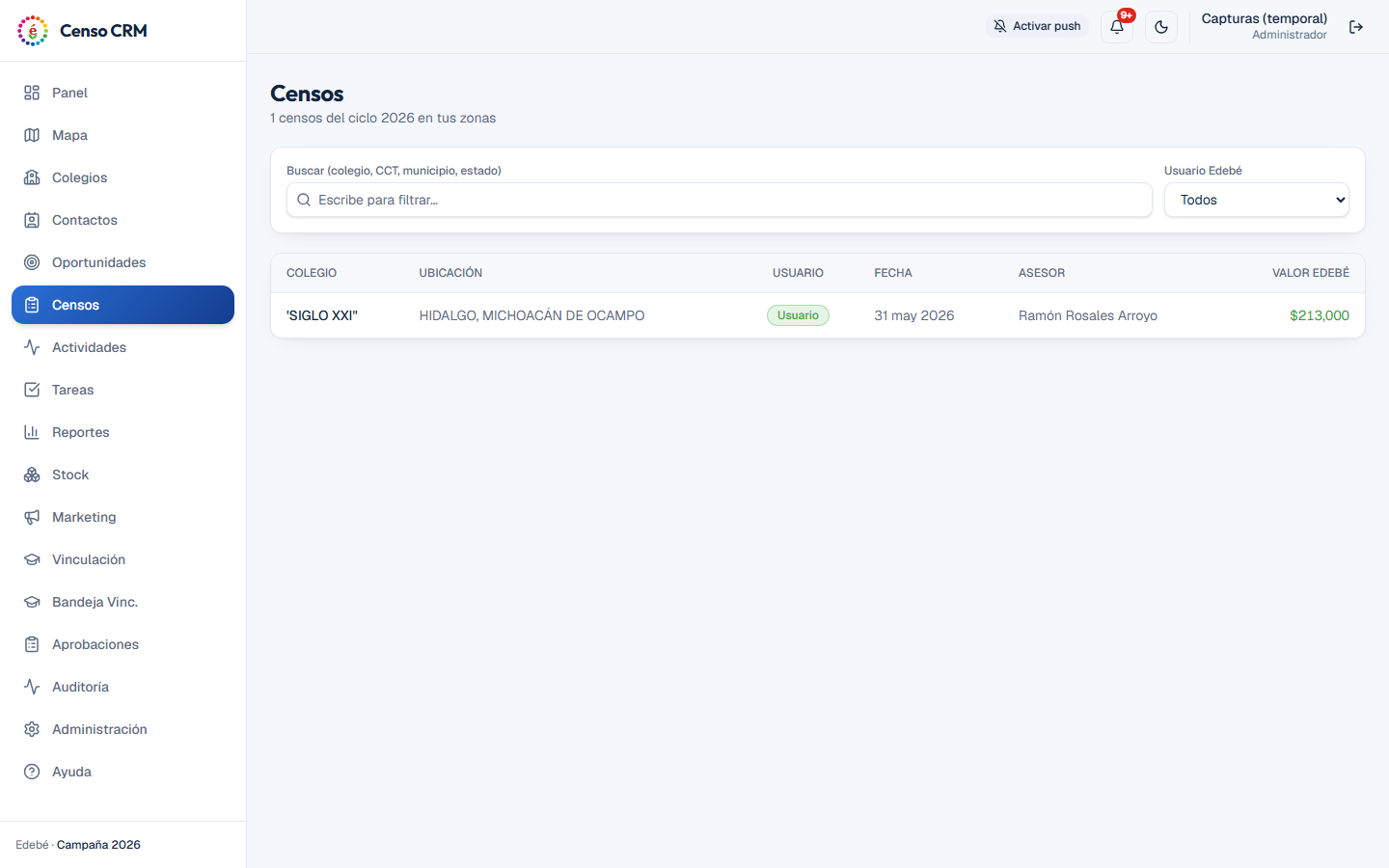The width and height of the screenshot is (1389, 868).
Task: Click the VALOR EDEBÉ column header
Action: click(1311, 273)
